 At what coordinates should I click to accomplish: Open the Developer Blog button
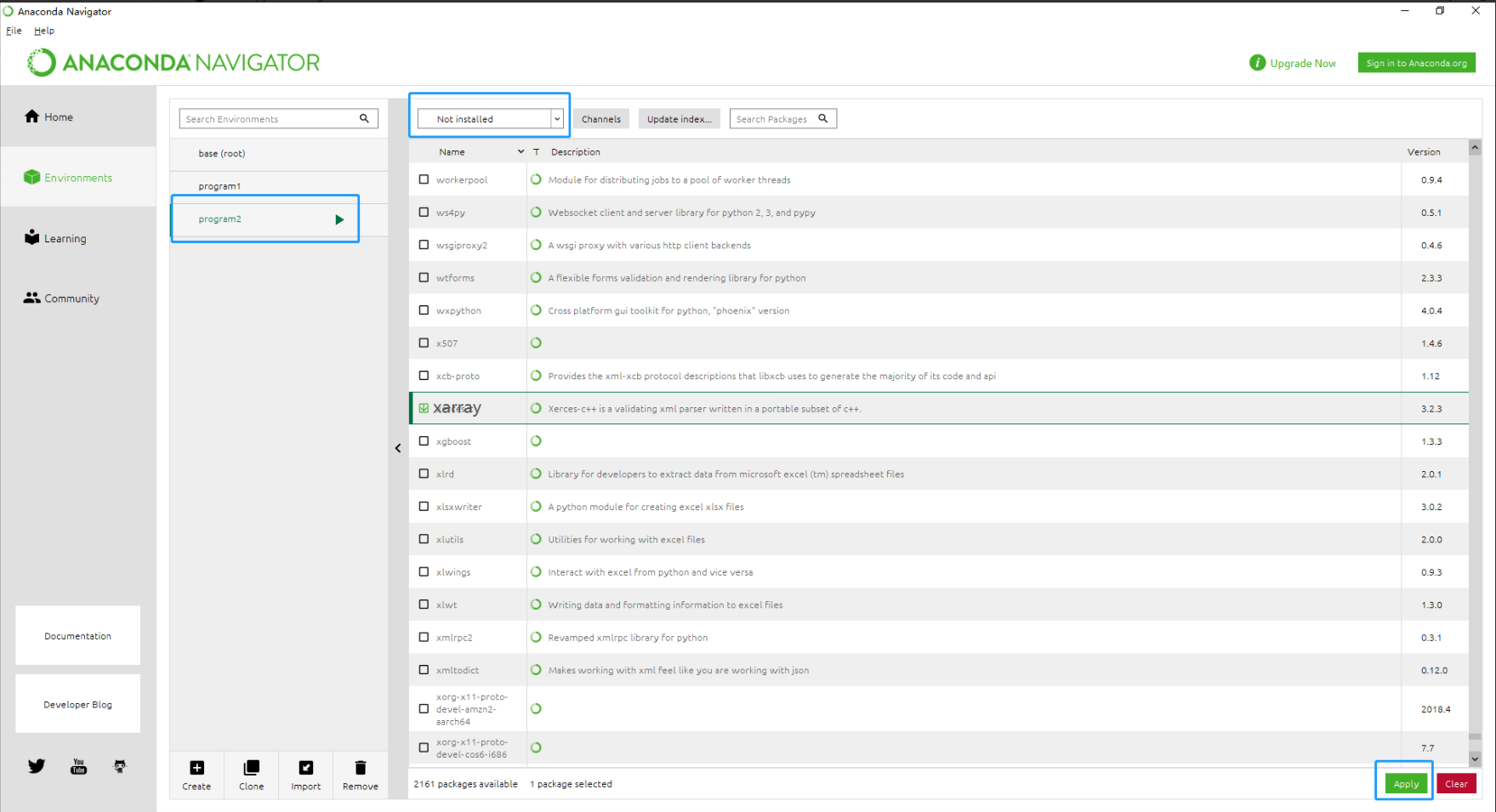[x=77, y=704]
